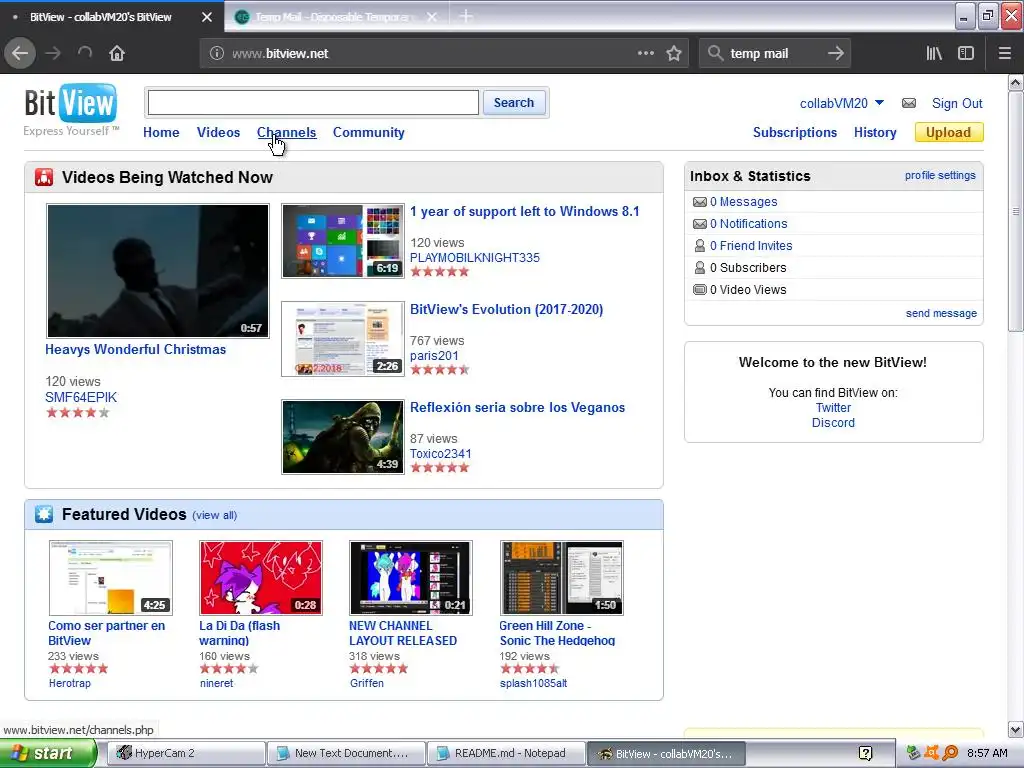The image size is (1024, 768).
Task: Open the Windows 8.1 support video thumbnail
Action: pyautogui.click(x=342, y=241)
